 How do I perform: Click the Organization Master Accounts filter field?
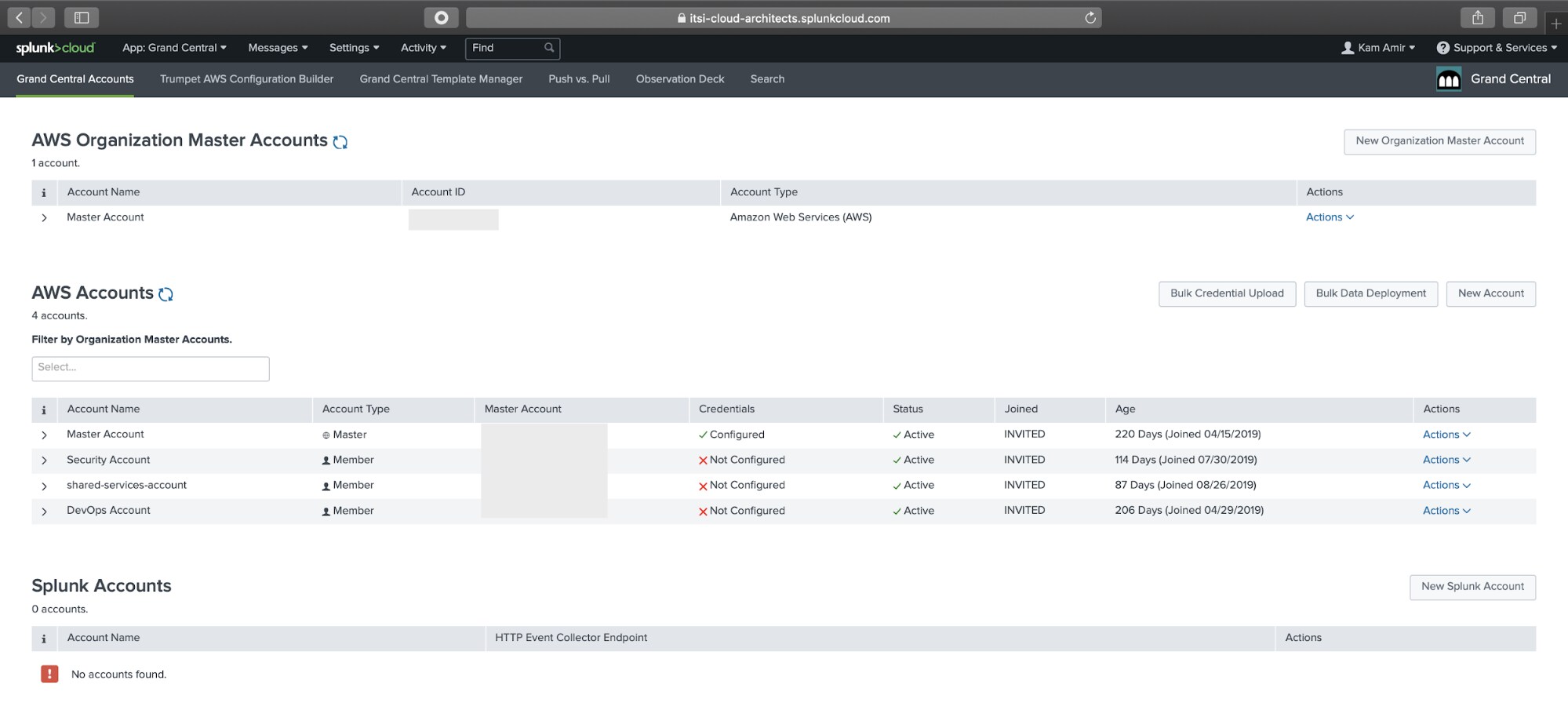(x=151, y=368)
